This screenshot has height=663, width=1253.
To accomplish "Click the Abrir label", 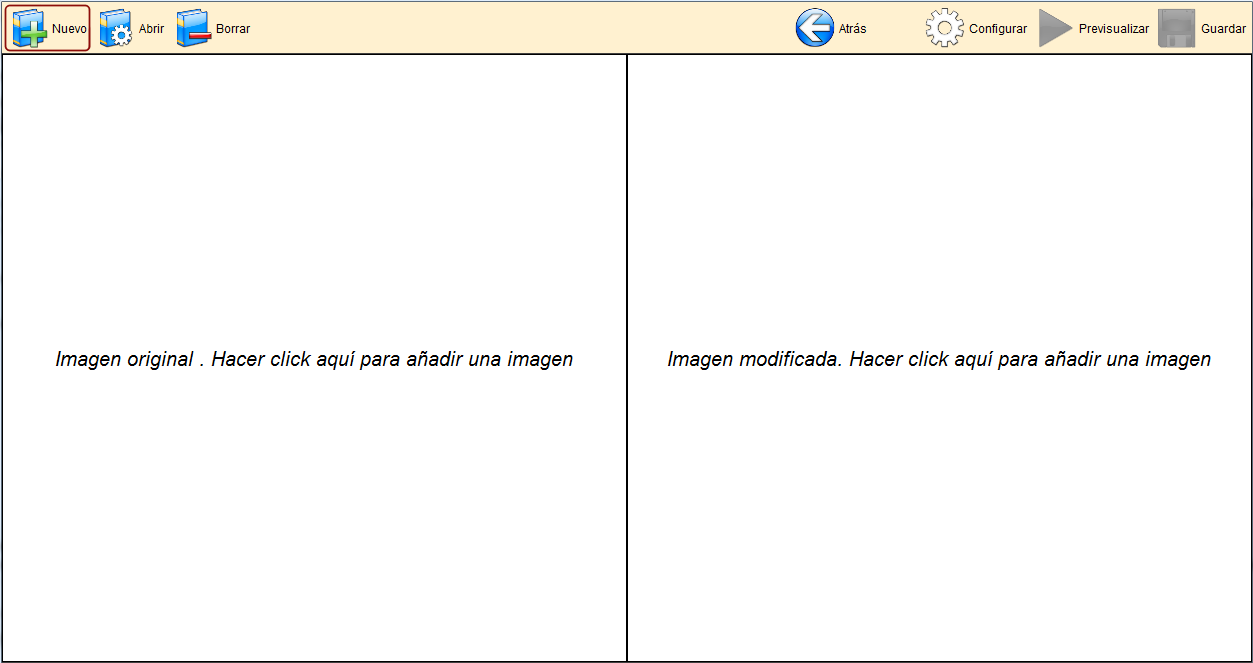I will (151, 29).
